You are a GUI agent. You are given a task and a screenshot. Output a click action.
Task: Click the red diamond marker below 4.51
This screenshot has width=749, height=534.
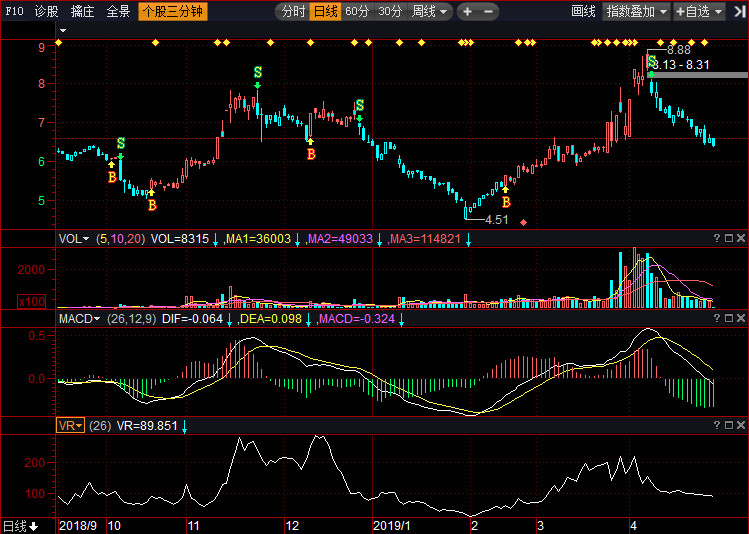[523, 221]
